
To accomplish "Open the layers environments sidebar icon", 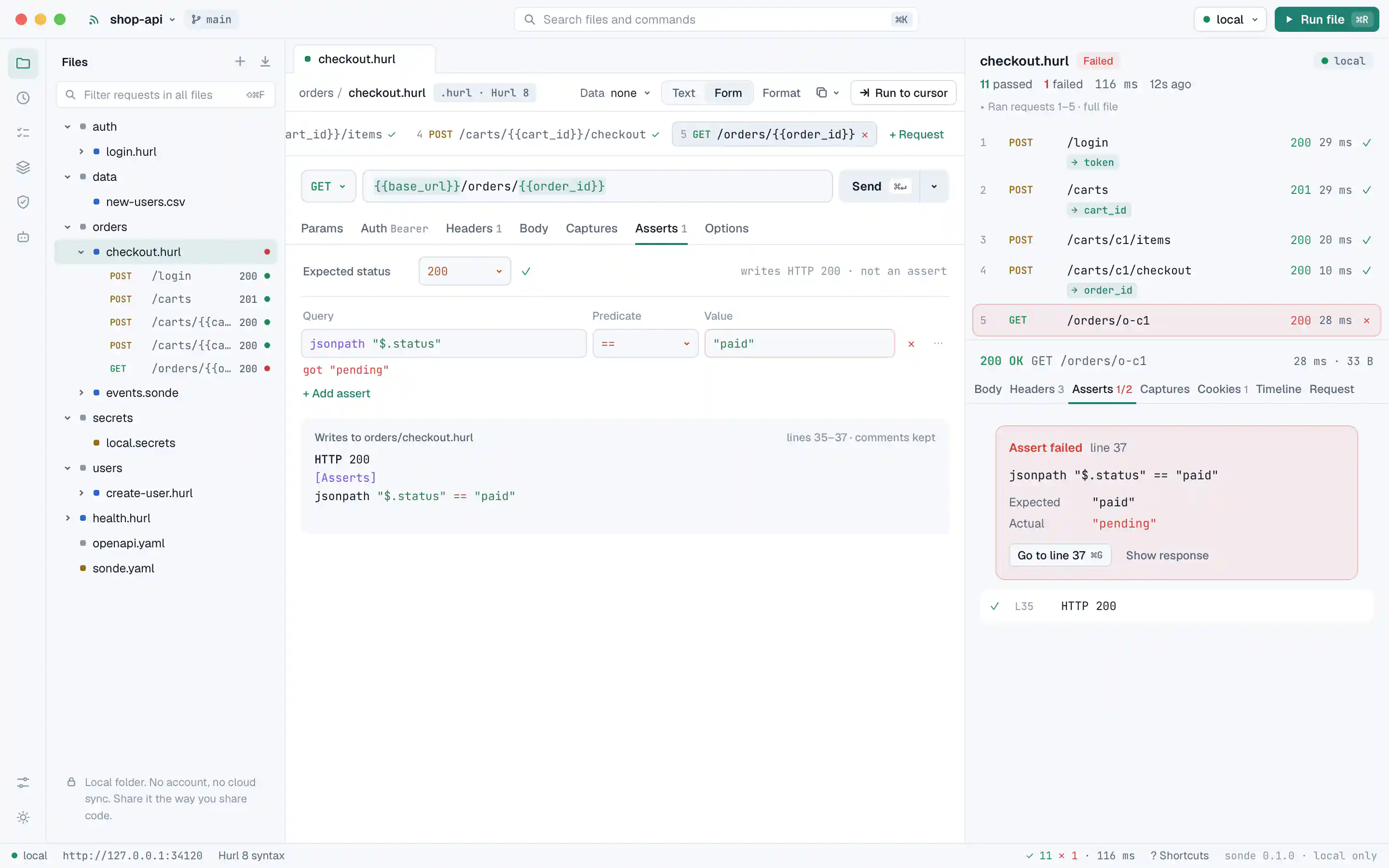I will click(x=23, y=168).
